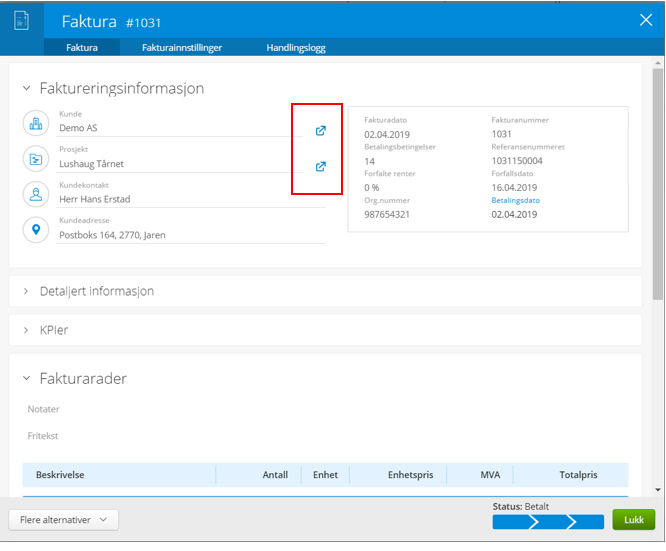Click the invoice document icon in header
This screenshot has height=551, width=666.
coord(21,20)
